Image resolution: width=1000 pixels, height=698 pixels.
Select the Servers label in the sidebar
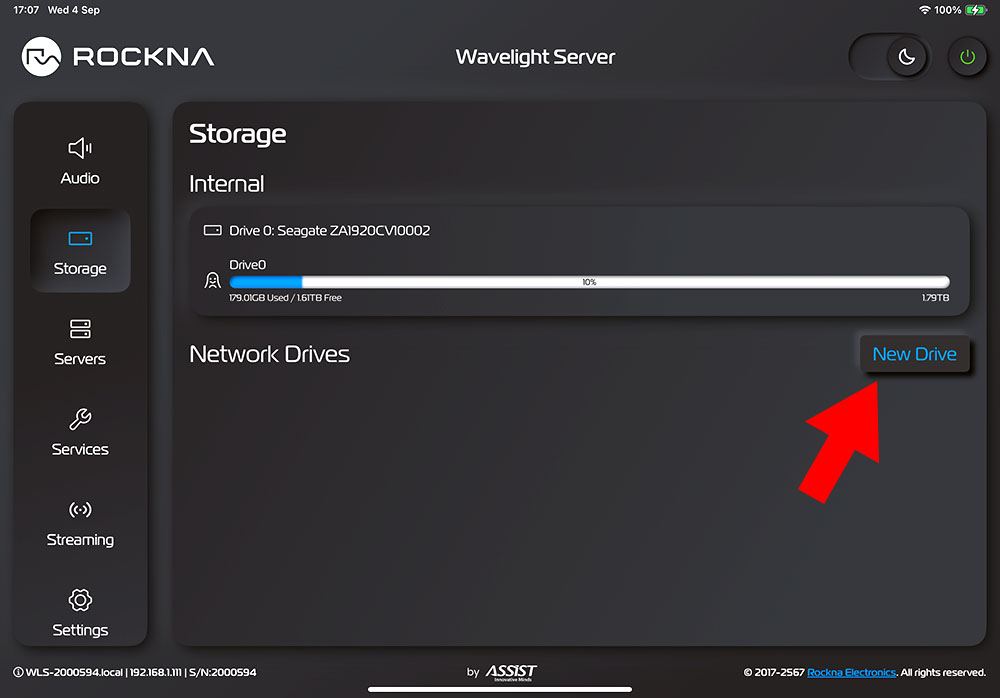tap(80, 359)
